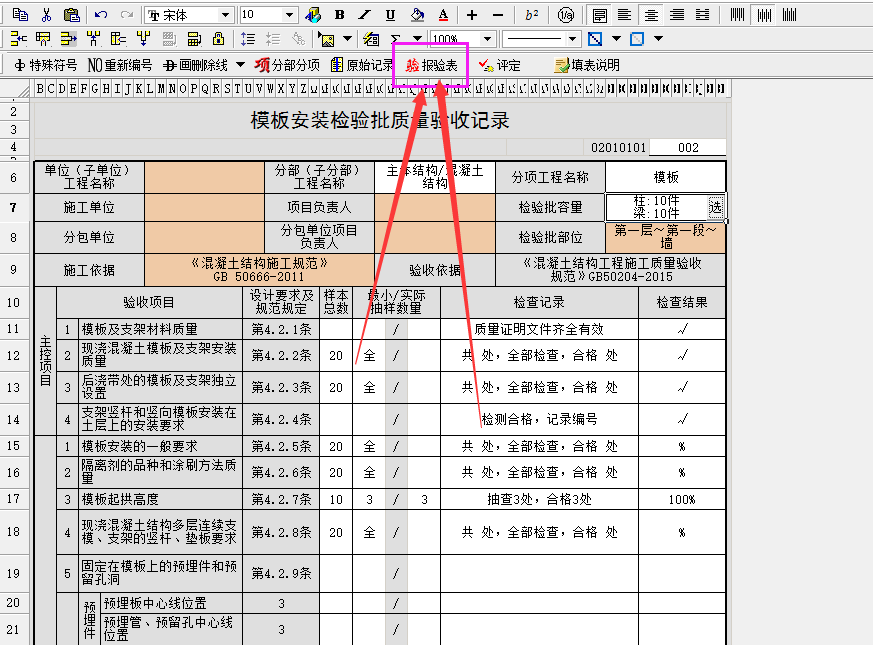The image size is (873, 645).
Task: Expand the zoom 100% dropdown
Action: (x=487, y=39)
